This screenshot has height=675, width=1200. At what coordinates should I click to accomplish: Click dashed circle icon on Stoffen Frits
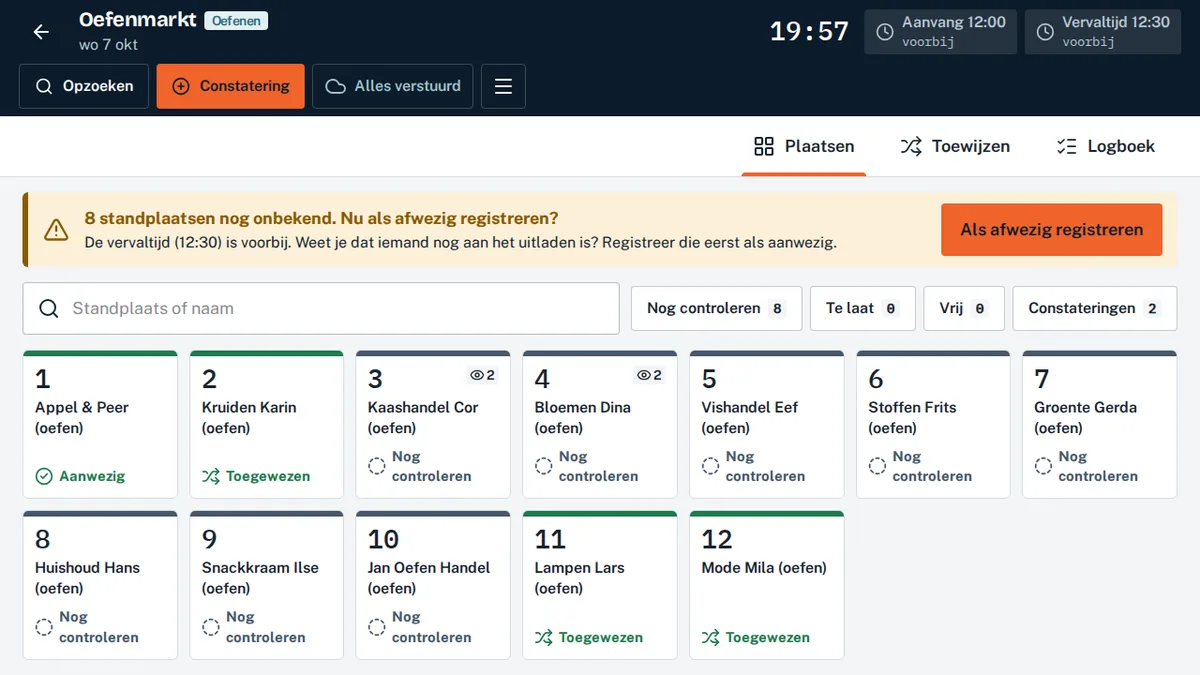tap(877, 466)
